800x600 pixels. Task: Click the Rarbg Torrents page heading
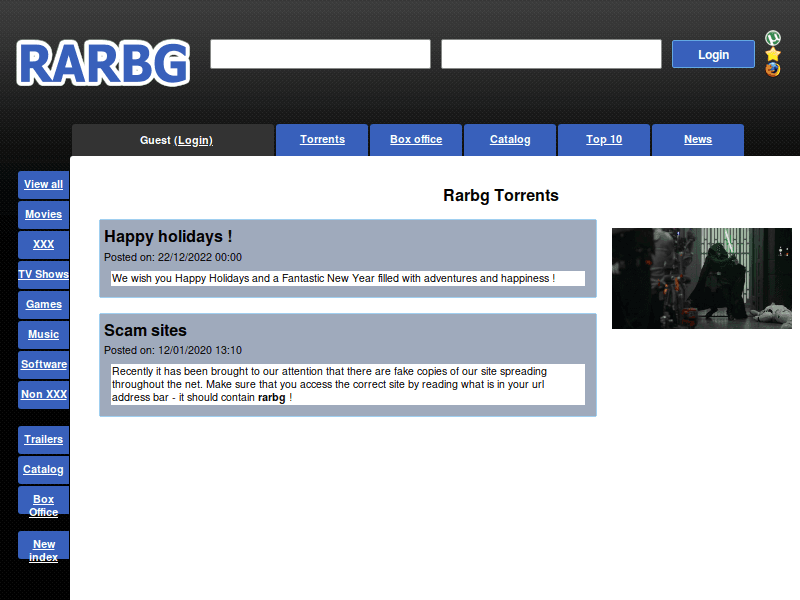point(501,195)
